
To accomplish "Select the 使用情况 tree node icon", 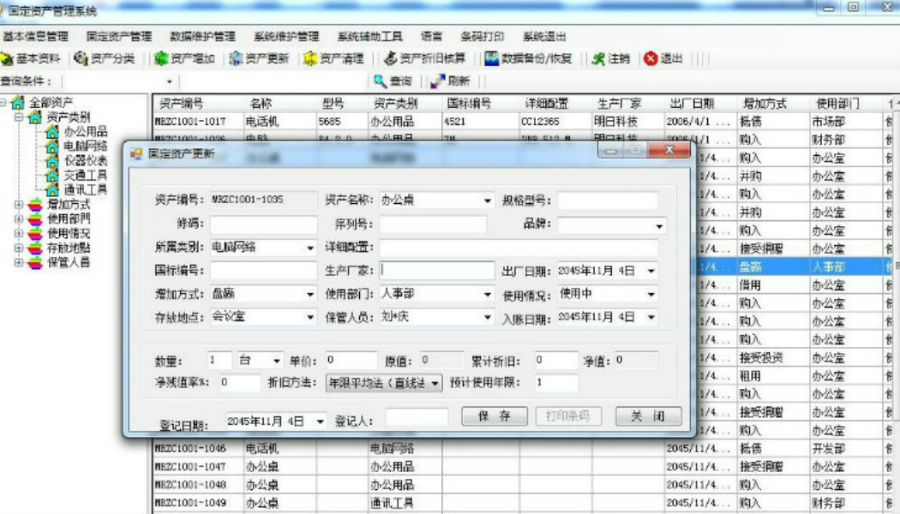I will pos(35,233).
